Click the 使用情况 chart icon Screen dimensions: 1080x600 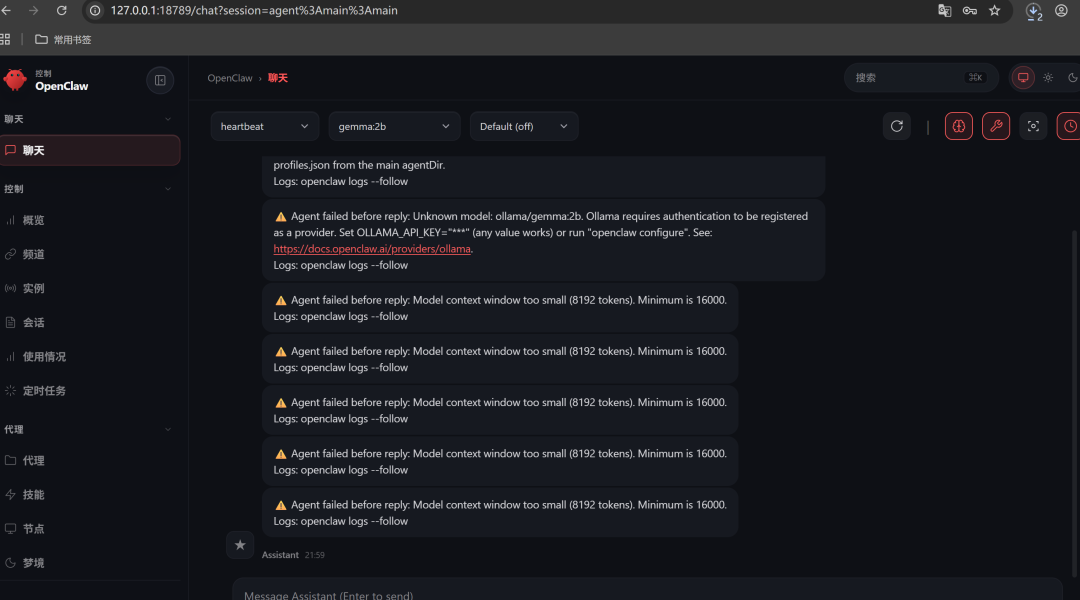(10, 357)
